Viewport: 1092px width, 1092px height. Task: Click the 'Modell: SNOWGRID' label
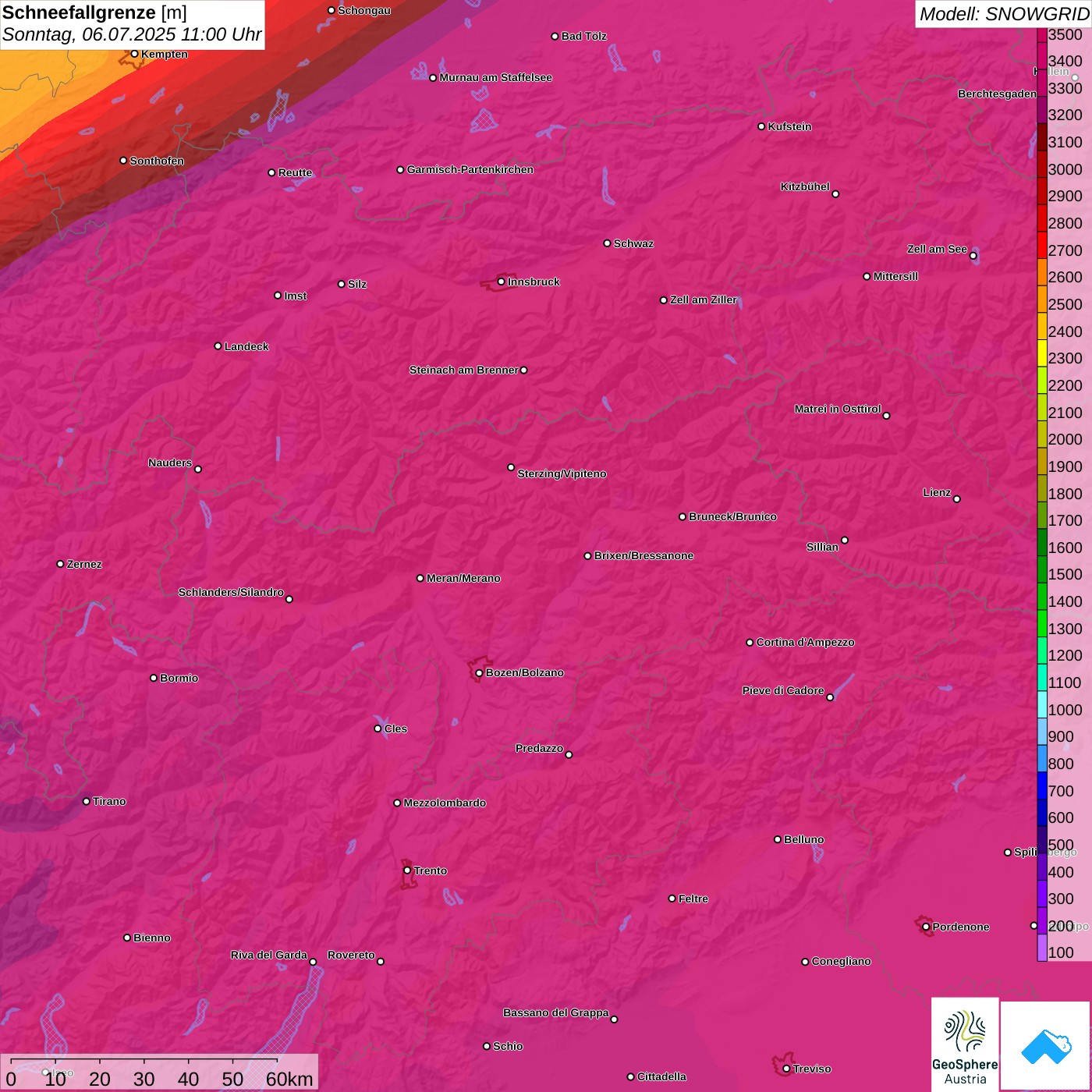click(x=1004, y=14)
